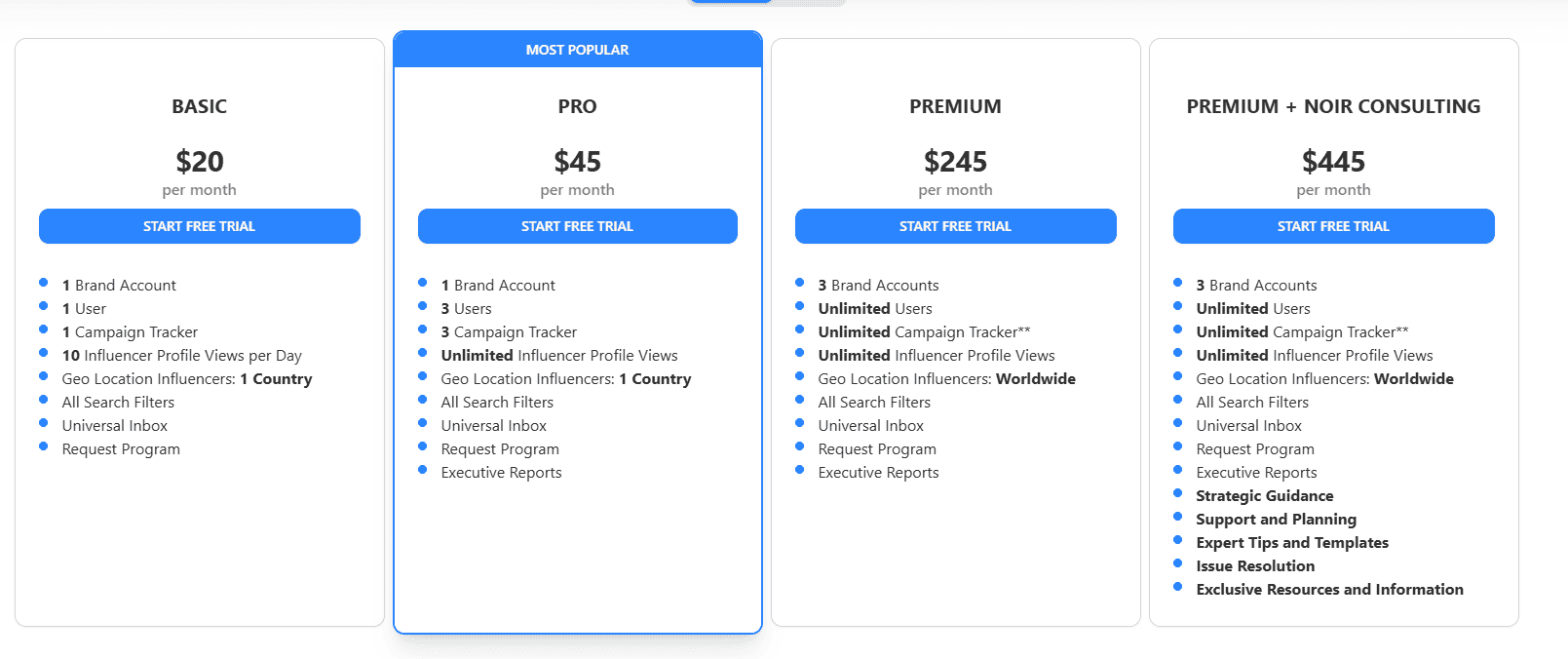Click Executive Reports in the PRO feature list
The height and width of the screenshot is (659, 1568).
pyautogui.click(x=501, y=472)
